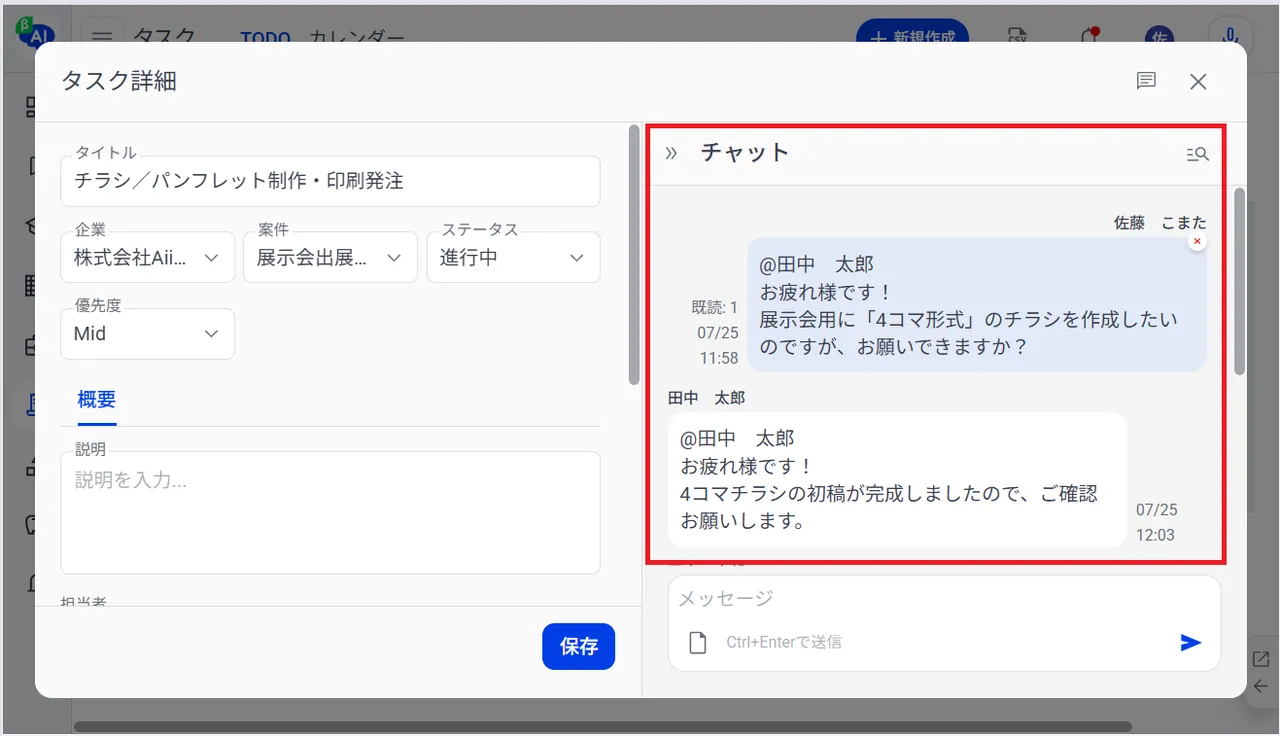Screen dimensions: 1280x736
Task: Click the 12:03 message timestamp
Action: [1155, 535]
